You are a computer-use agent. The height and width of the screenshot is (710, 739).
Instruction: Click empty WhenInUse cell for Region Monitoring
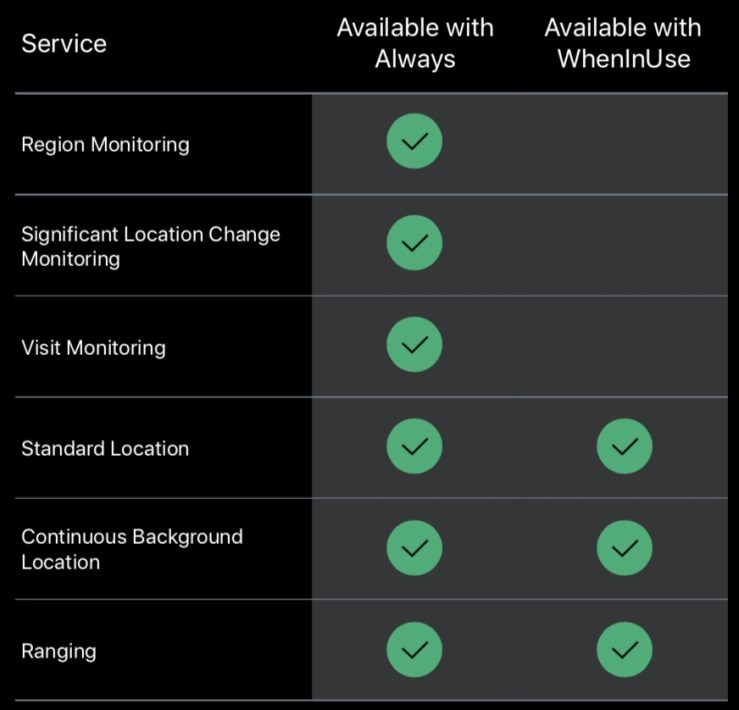(x=624, y=144)
